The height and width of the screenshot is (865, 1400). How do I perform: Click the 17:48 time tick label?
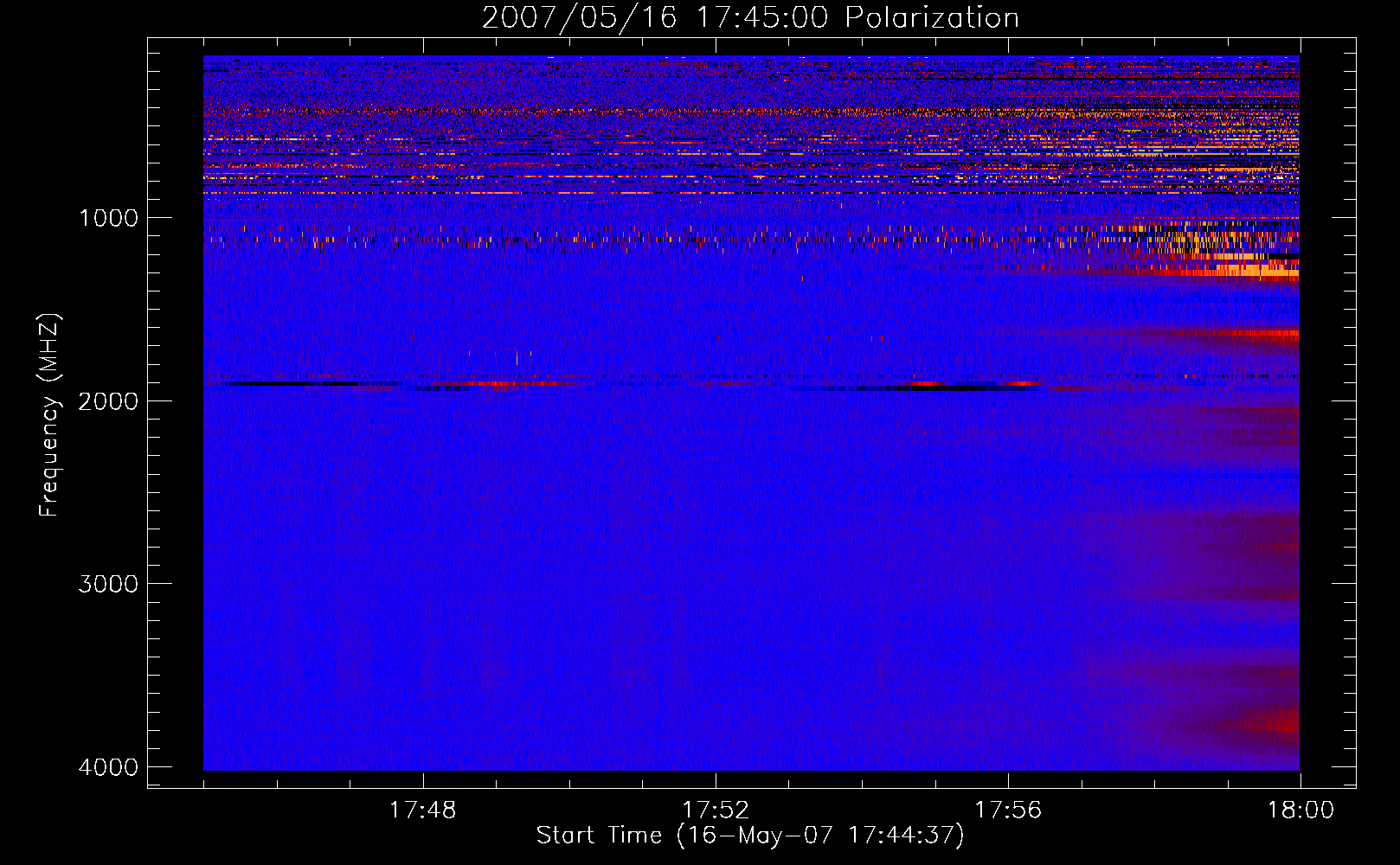(x=423, y=811)
